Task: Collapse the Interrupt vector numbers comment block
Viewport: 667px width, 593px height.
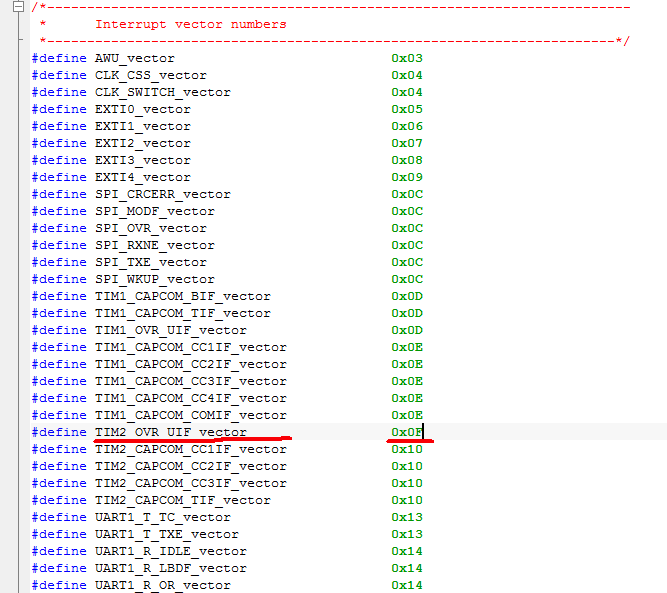Action: pyautogui.click(x=22, y=6)
